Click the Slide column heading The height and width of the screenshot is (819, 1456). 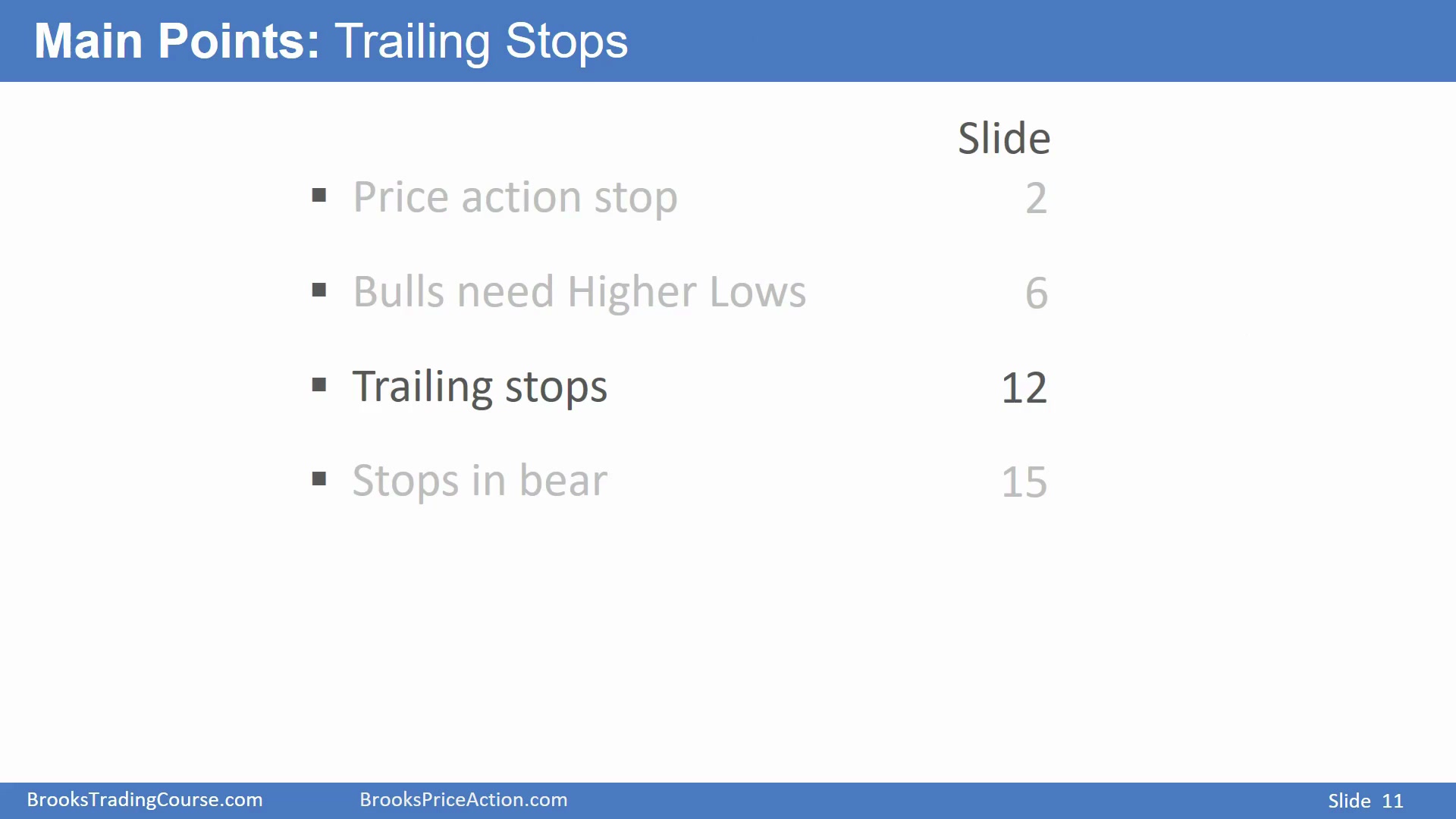(x=1004, y=138)
